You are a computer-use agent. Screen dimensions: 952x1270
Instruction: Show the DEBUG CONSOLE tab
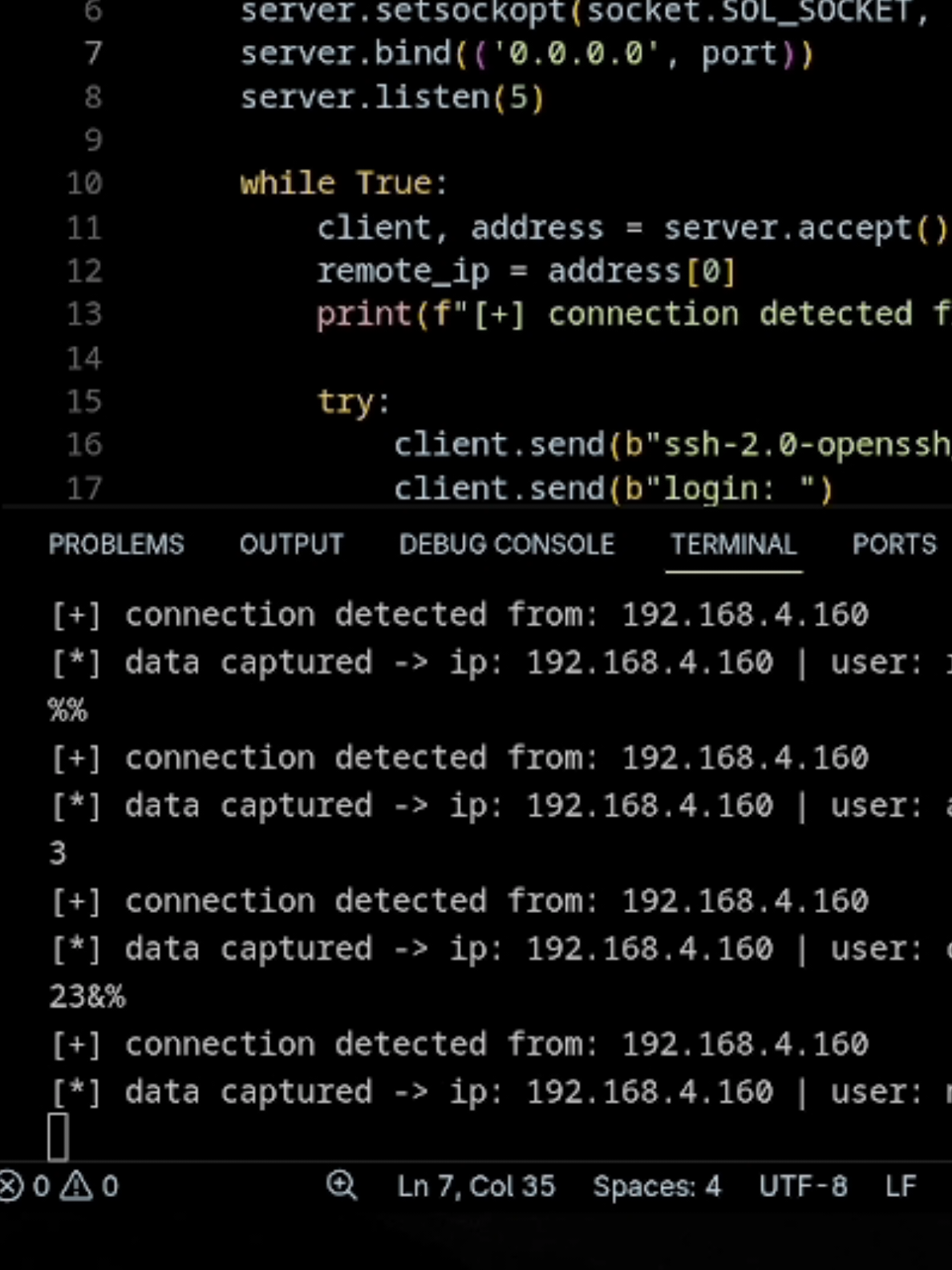point(507,545)
